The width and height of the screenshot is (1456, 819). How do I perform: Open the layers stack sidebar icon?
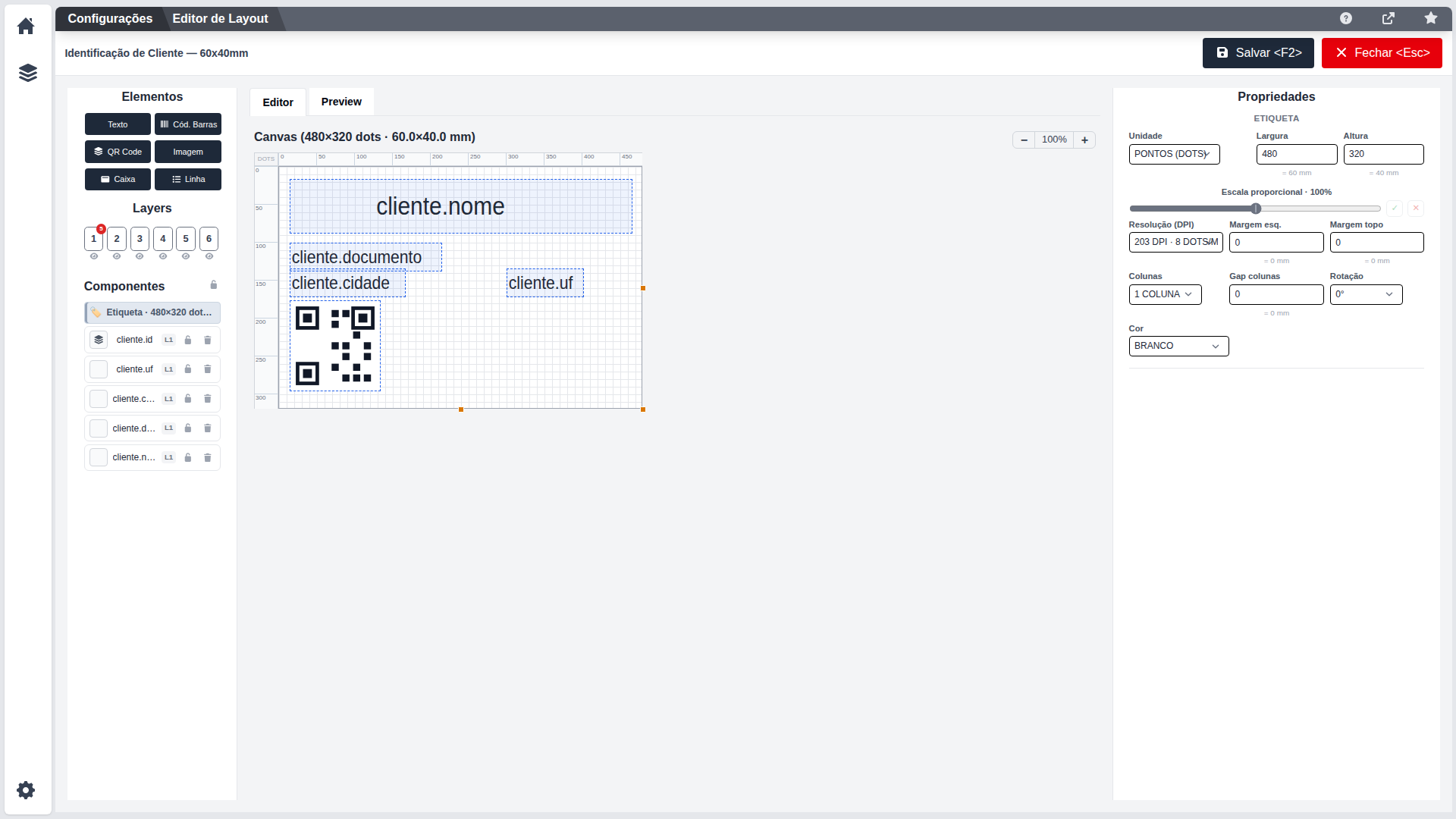pos(27,73)
